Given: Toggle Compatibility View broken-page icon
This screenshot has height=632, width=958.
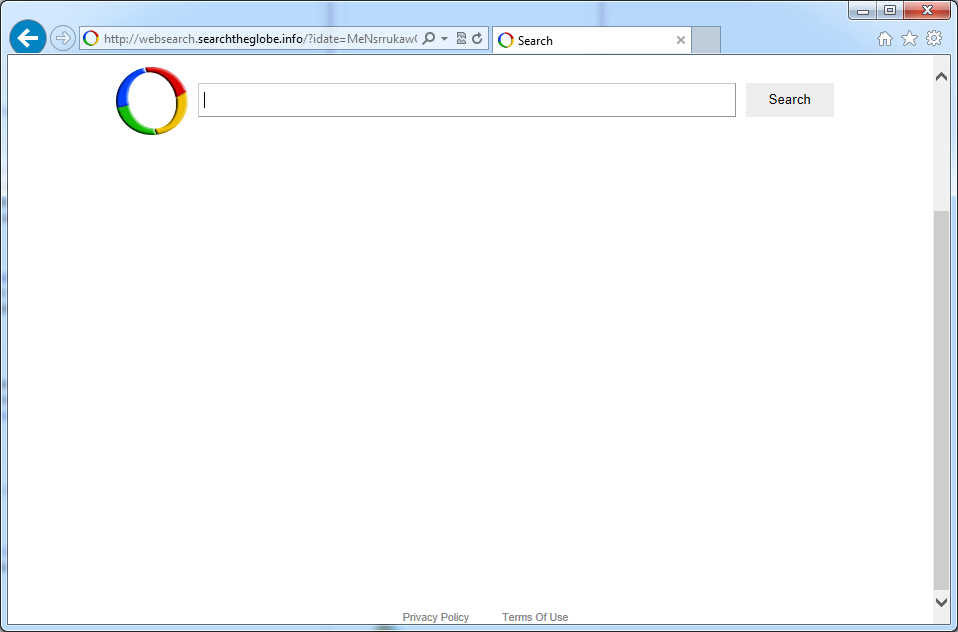Looking at the screenshot, I should [461, 39].
